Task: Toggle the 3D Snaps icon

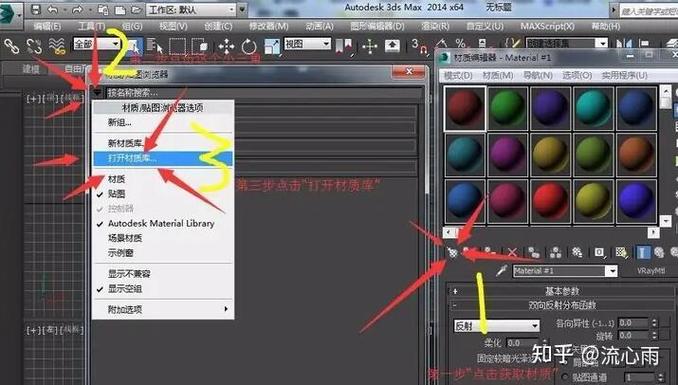Action: point(419,45)
